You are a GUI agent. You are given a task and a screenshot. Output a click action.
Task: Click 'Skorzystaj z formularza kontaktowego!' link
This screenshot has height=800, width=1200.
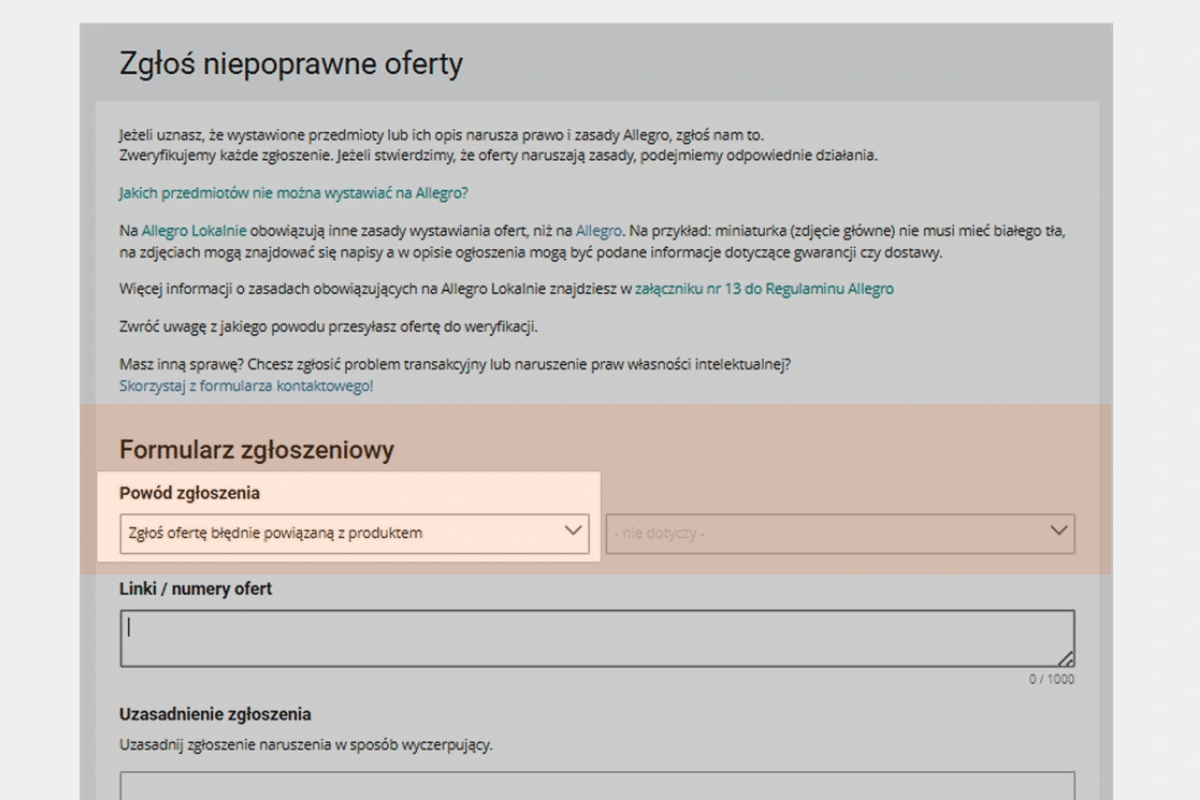click(x=246, y=385)
